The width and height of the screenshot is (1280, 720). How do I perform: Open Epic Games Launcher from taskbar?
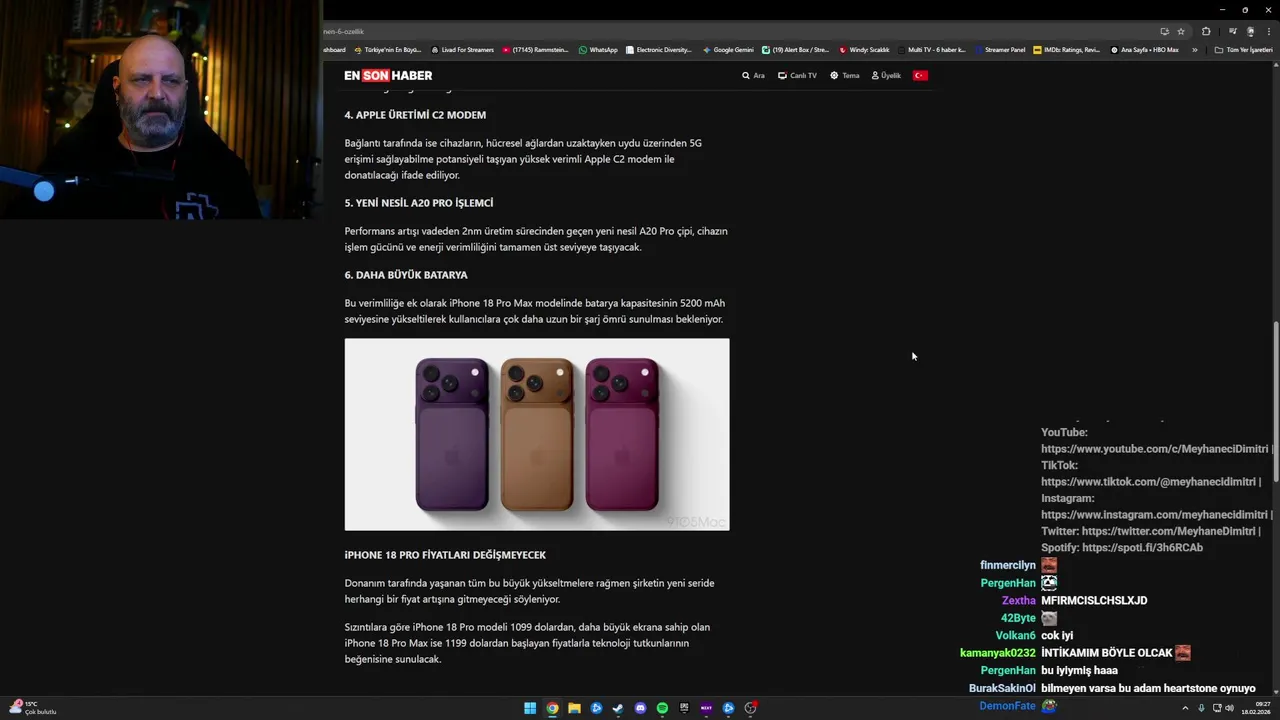[x=684, y=708]
